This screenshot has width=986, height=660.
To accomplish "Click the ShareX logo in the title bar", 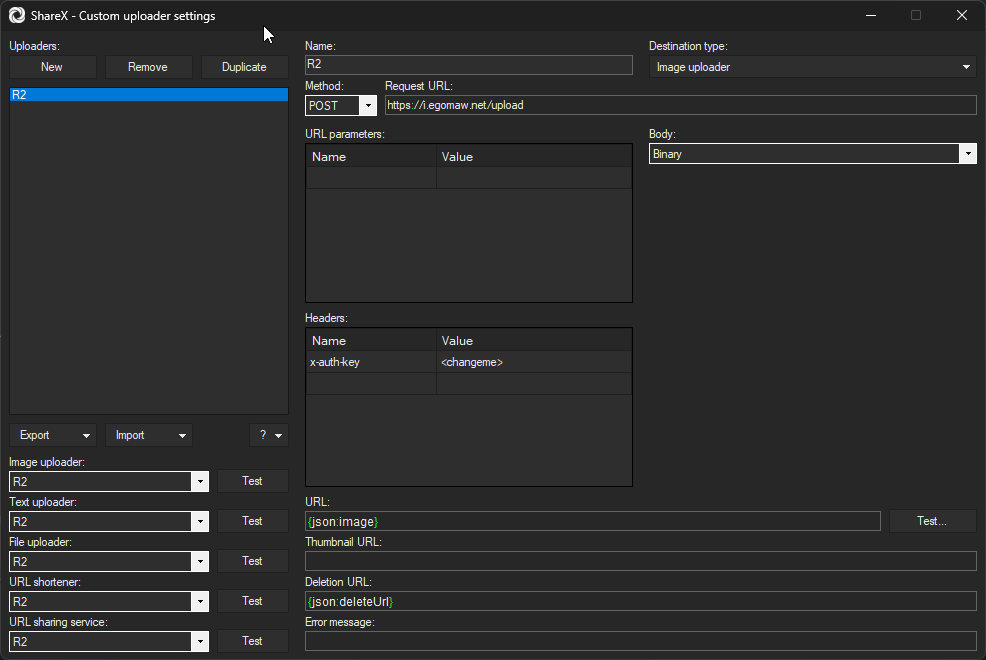I will tap(17, 15).
